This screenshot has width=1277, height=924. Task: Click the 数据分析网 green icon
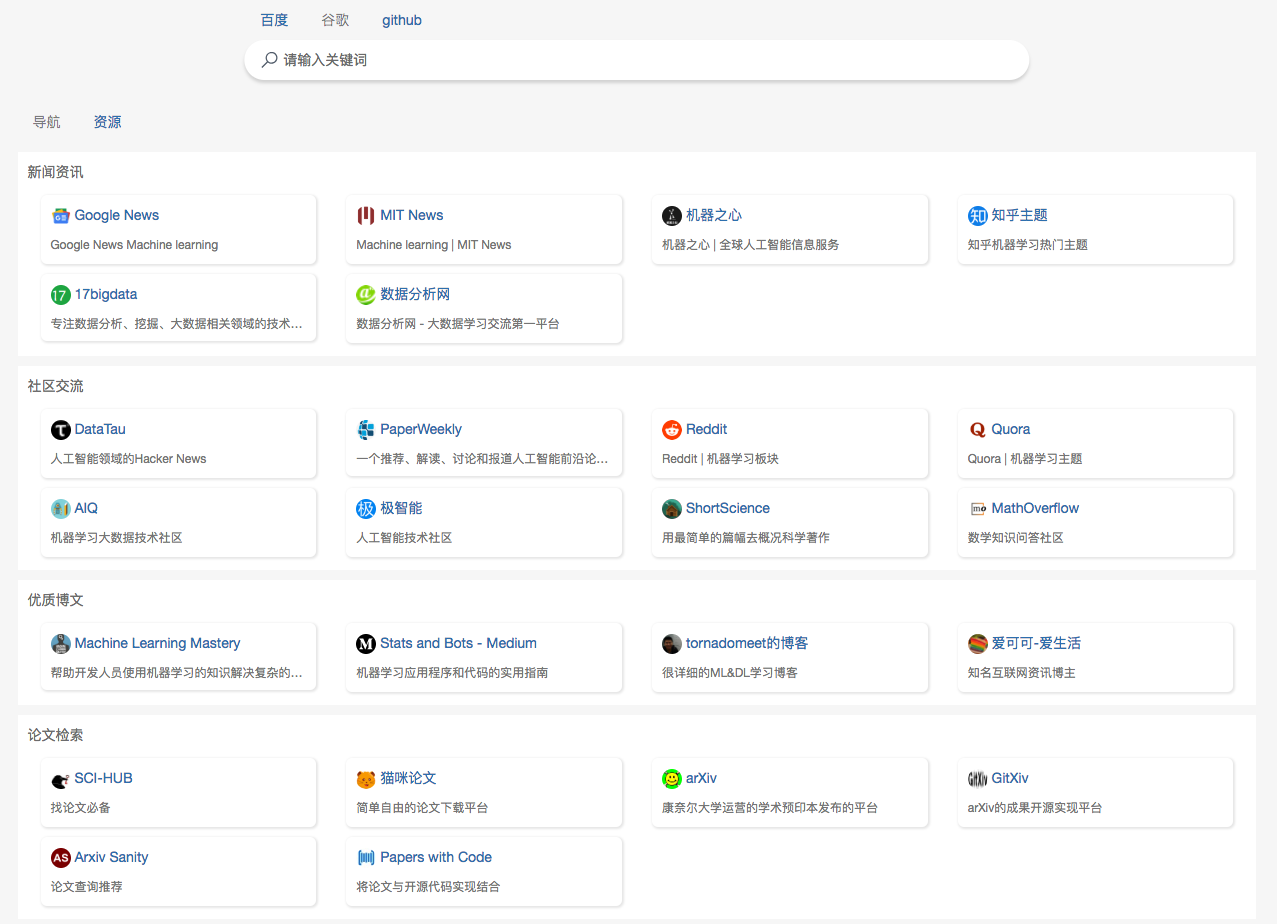click(366, 294)
